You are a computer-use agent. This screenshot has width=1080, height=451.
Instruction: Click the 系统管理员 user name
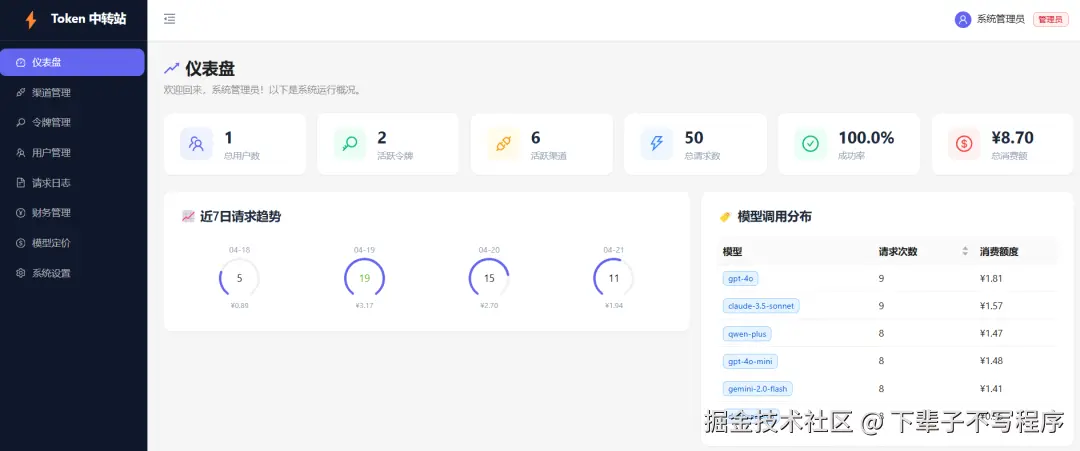click(x=1001, y=20)
